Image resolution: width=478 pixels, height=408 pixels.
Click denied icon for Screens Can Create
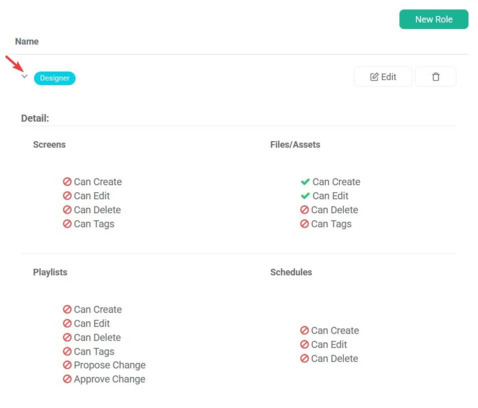coord(67,182)
